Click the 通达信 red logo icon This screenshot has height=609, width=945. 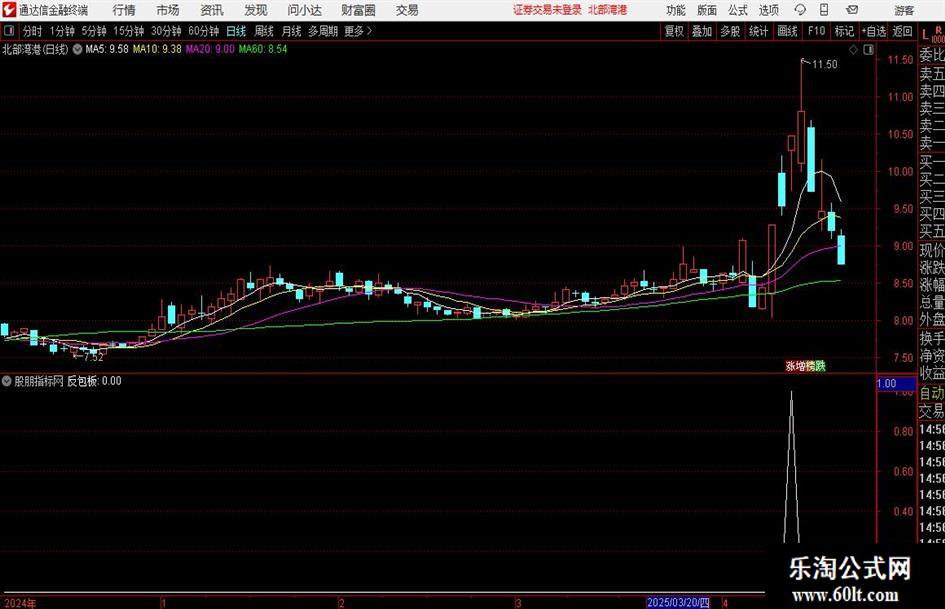click(x=9, y=10)
